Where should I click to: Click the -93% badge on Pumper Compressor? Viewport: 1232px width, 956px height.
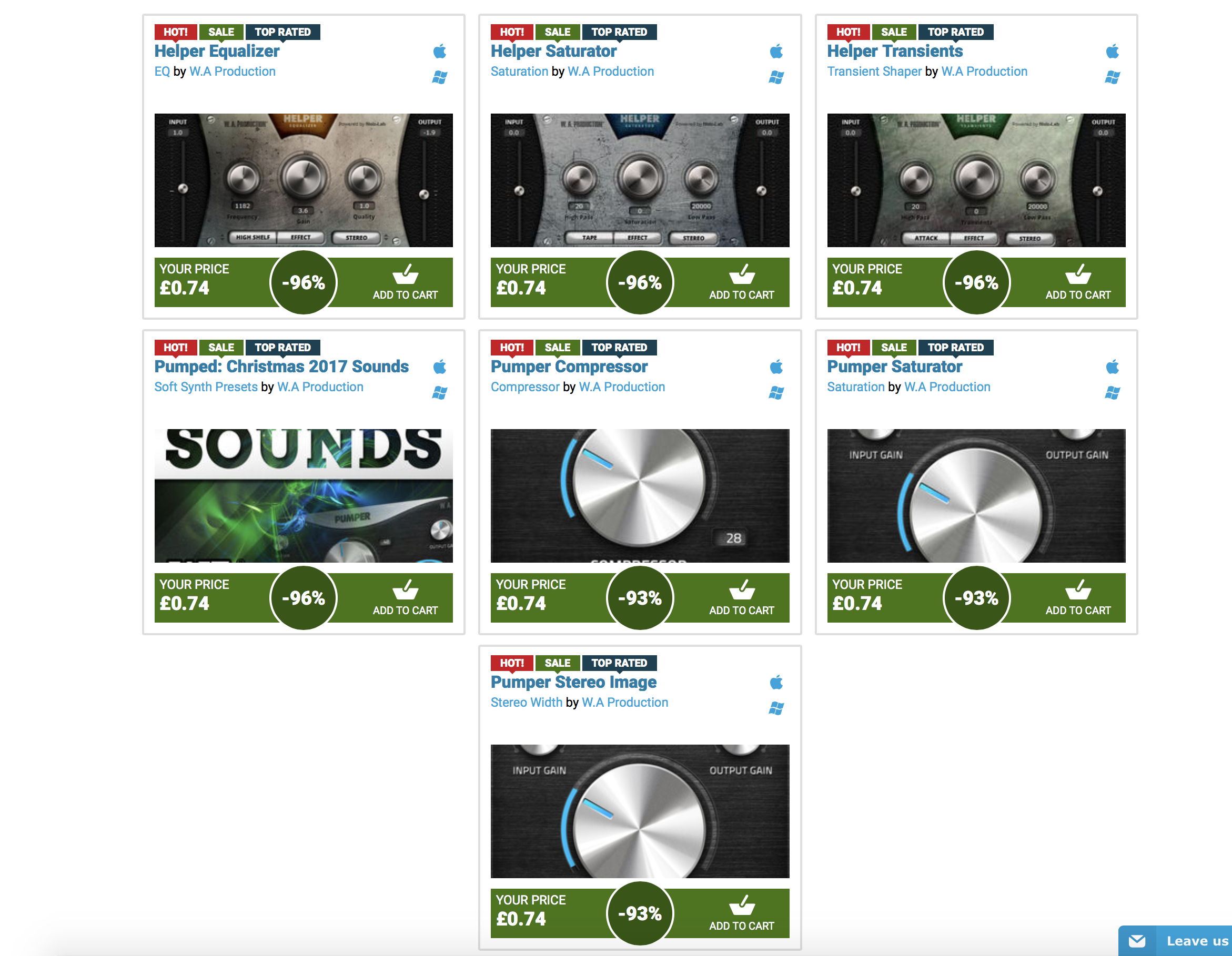click(640, 598)
